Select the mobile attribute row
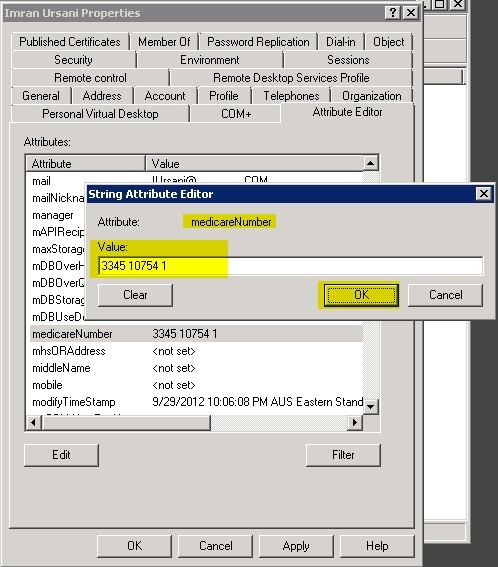 click(196, 385)
